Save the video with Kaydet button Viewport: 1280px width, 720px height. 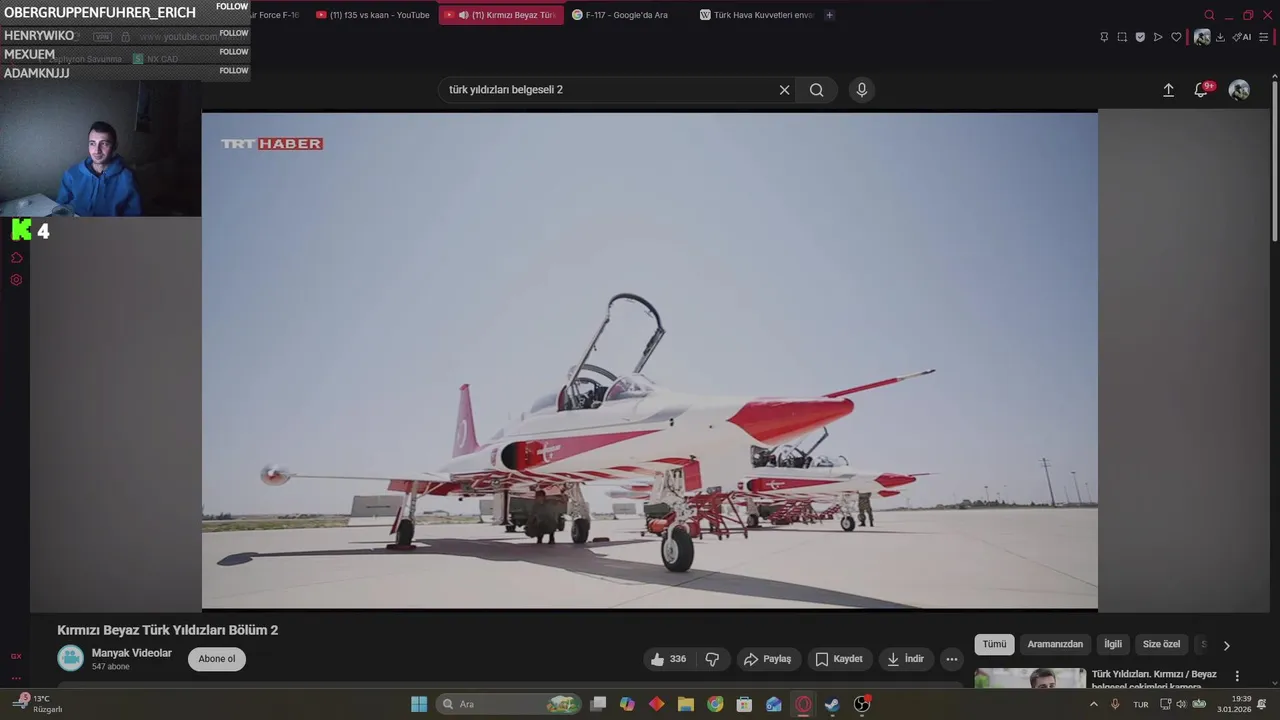[838, 659]
